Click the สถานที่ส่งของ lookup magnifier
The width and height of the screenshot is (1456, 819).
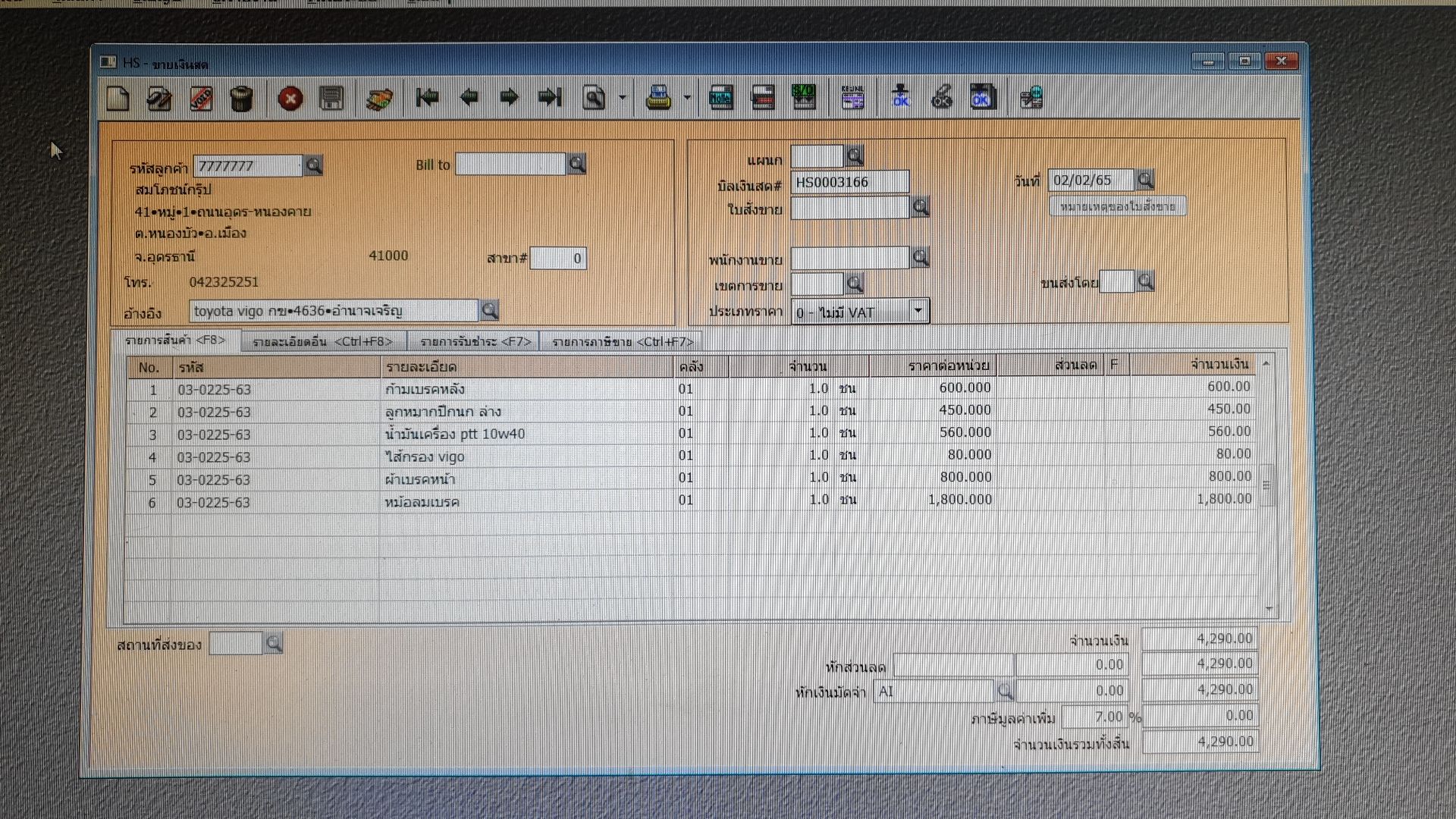coord(274,644)
